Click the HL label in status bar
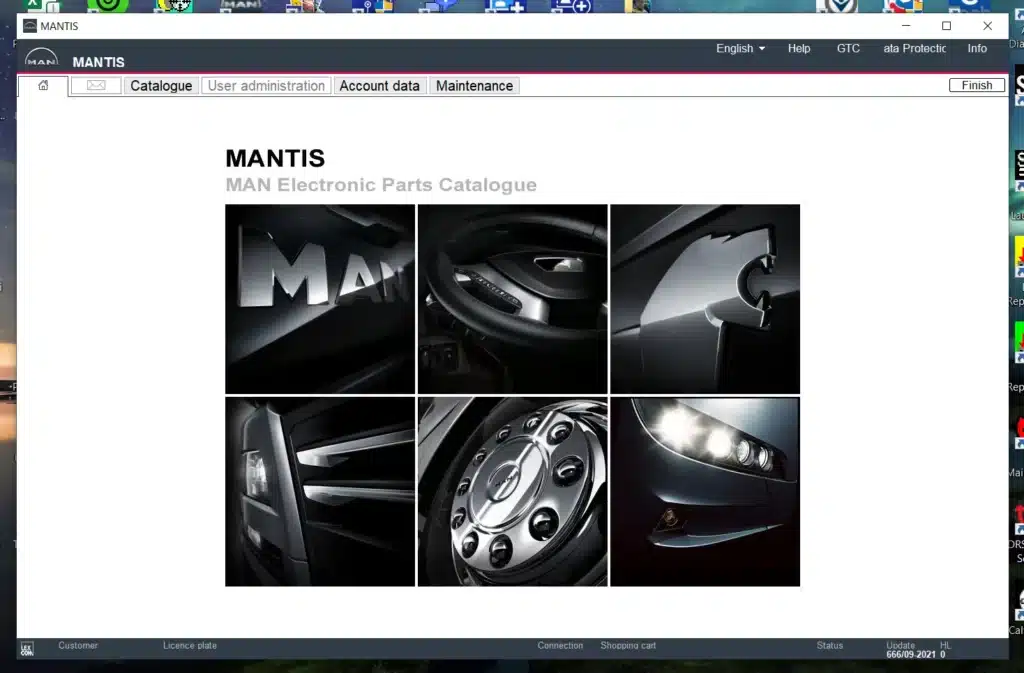This screenshot has width=1024, height=673. point(945,645)
